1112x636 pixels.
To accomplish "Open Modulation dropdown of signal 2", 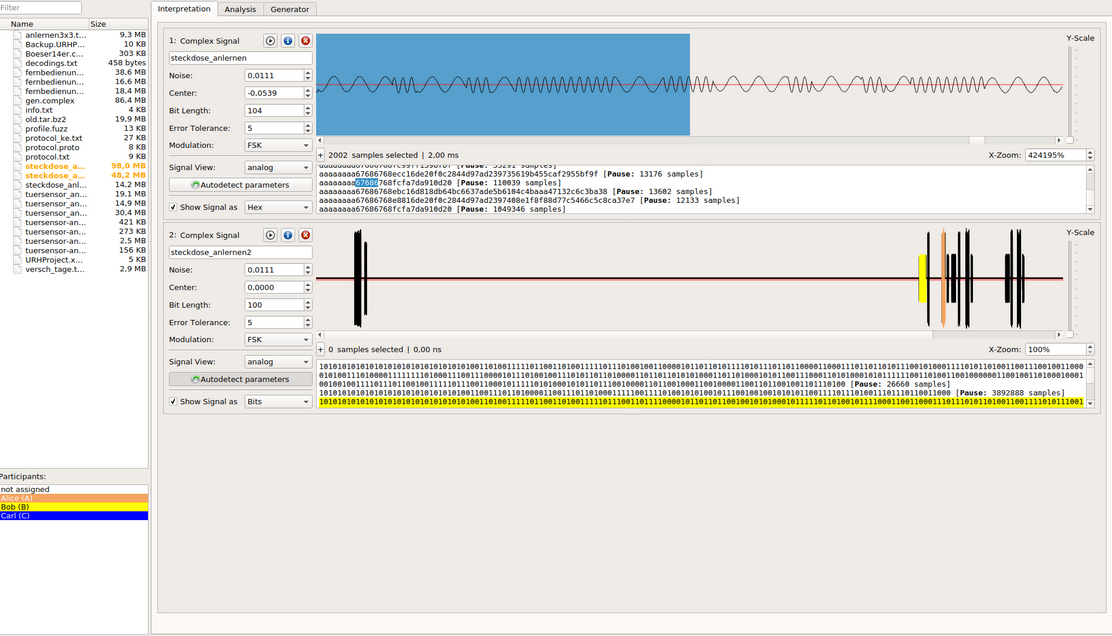I will 278,340.
